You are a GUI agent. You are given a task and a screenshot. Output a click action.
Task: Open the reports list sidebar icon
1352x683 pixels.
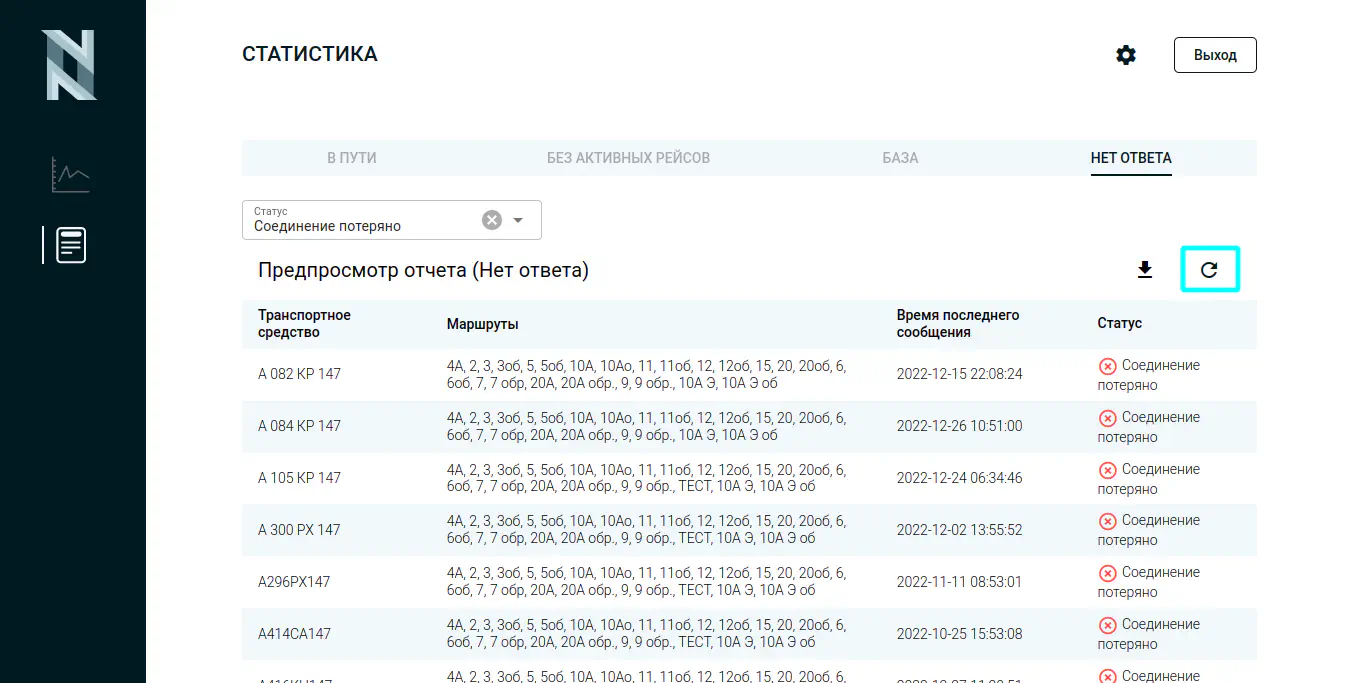71,245
